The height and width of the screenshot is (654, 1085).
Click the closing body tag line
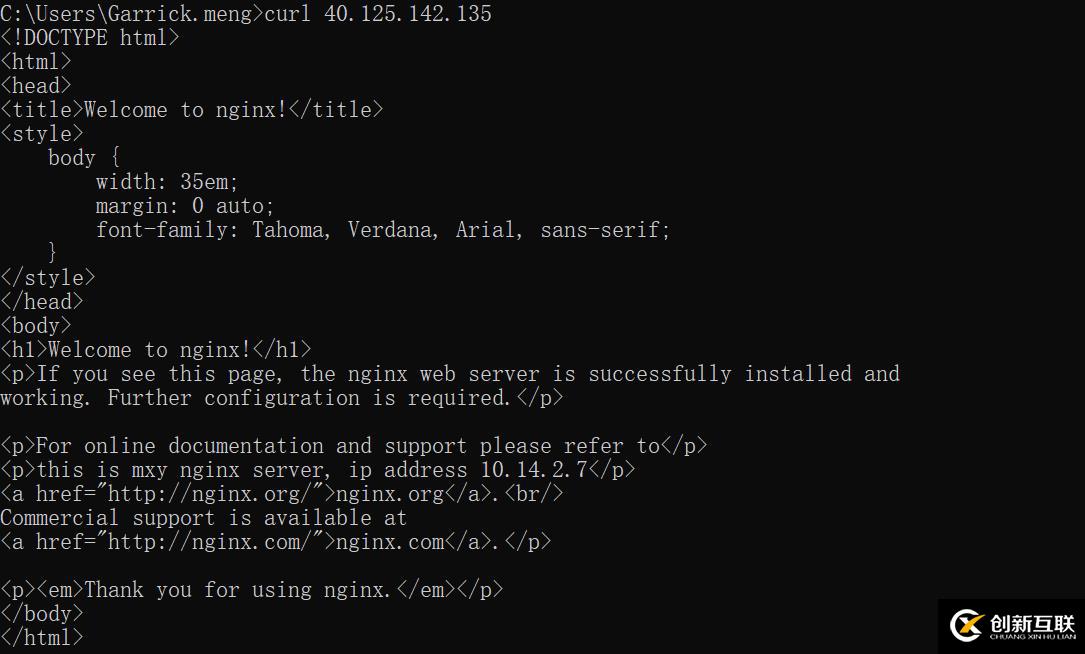(x=42, y=614)
